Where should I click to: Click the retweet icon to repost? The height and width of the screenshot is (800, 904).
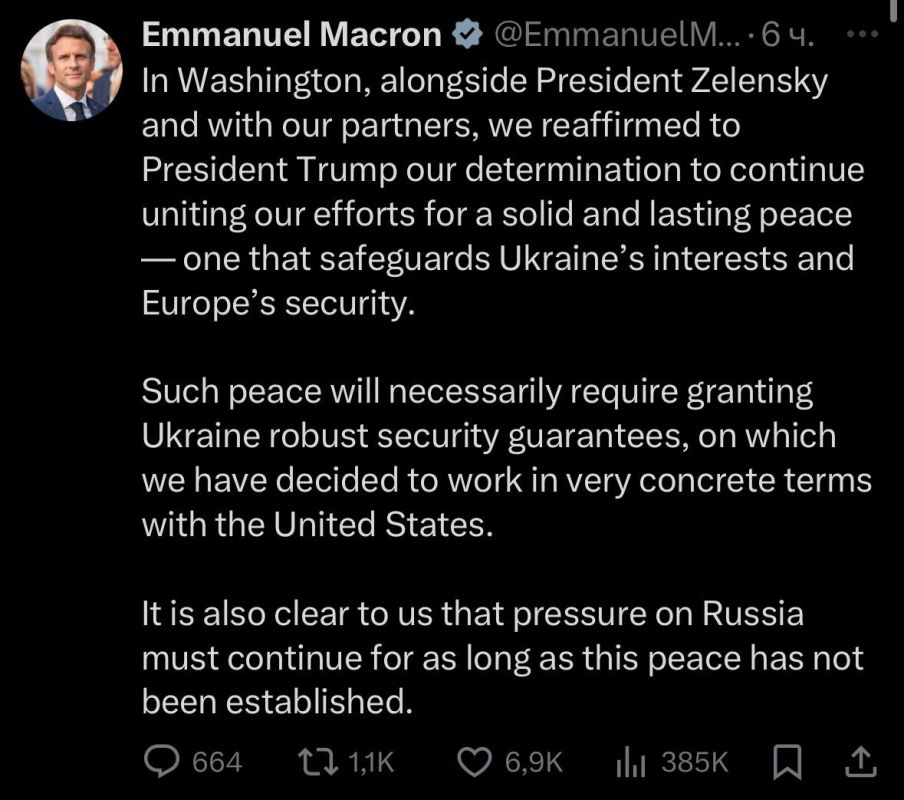click(319, 761)
